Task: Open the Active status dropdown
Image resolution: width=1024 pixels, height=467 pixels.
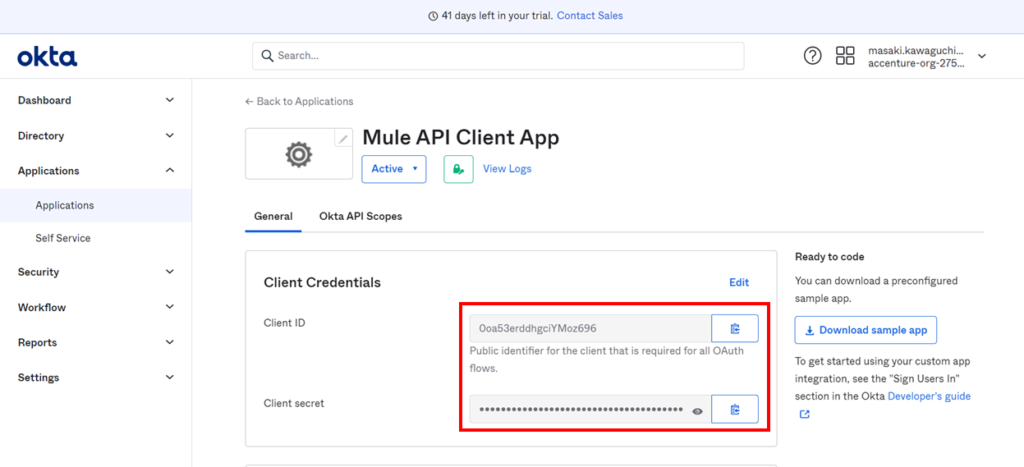Action: [x=394, y=169]
